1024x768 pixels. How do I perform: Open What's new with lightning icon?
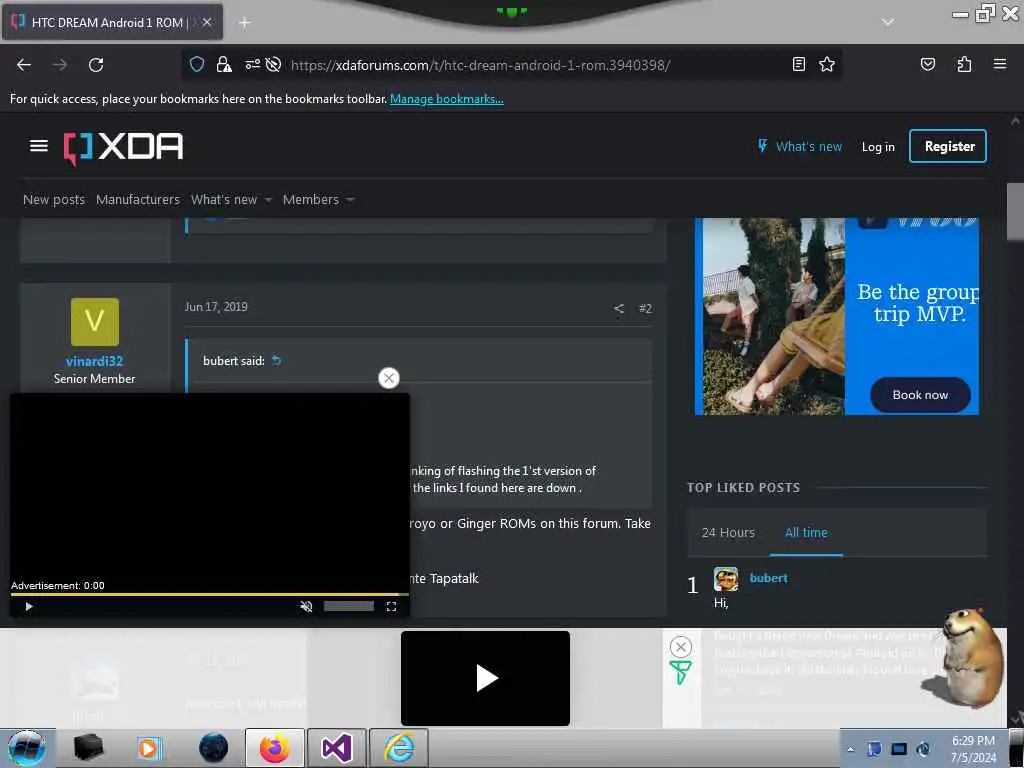pos(799,146)
